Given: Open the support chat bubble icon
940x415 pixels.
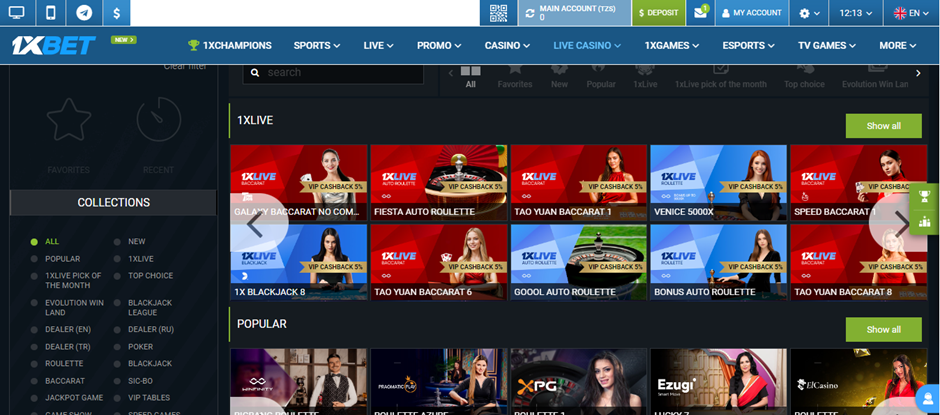Looking at the screenshot, I should [928, 400].
